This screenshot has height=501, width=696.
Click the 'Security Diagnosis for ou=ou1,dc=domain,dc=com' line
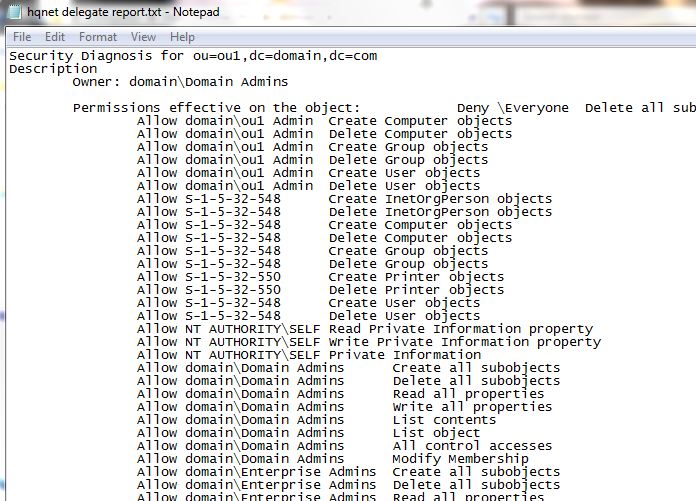click(193, 56)
